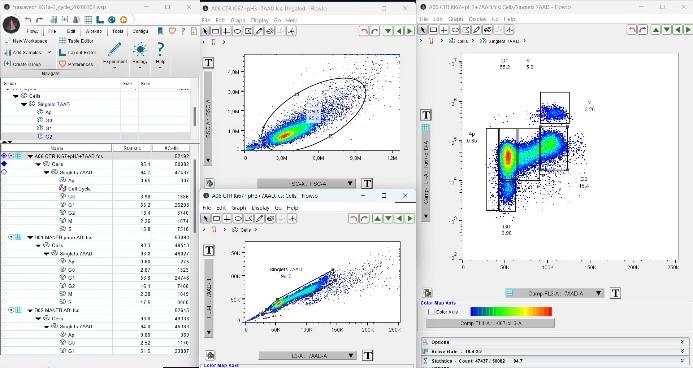
Task: Click the undo arrow in the right graph window
Action: tap(632, 30)
